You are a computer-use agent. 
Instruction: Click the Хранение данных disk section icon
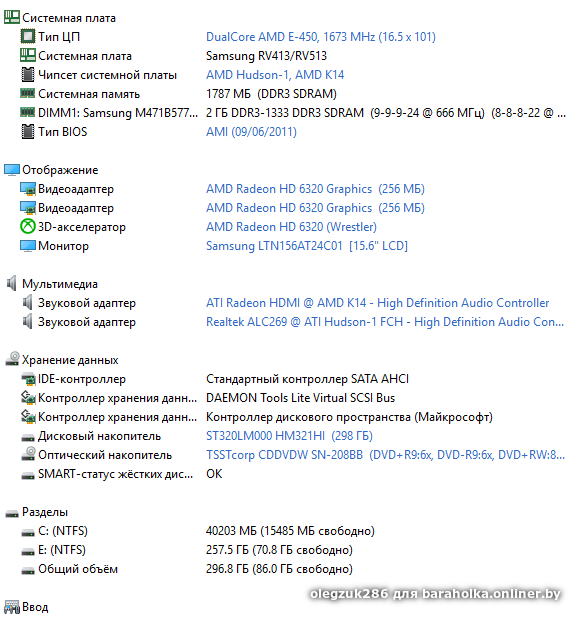pyautogui.click(x=12, y=359)
